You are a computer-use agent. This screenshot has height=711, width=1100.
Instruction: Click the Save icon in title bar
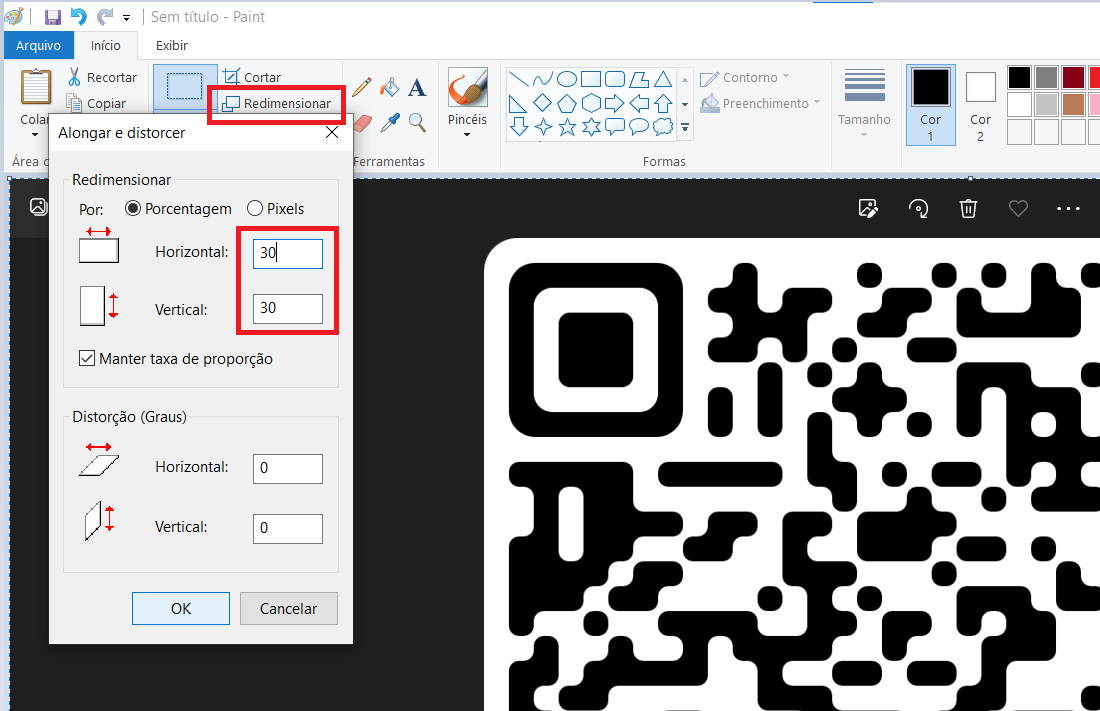53,17
